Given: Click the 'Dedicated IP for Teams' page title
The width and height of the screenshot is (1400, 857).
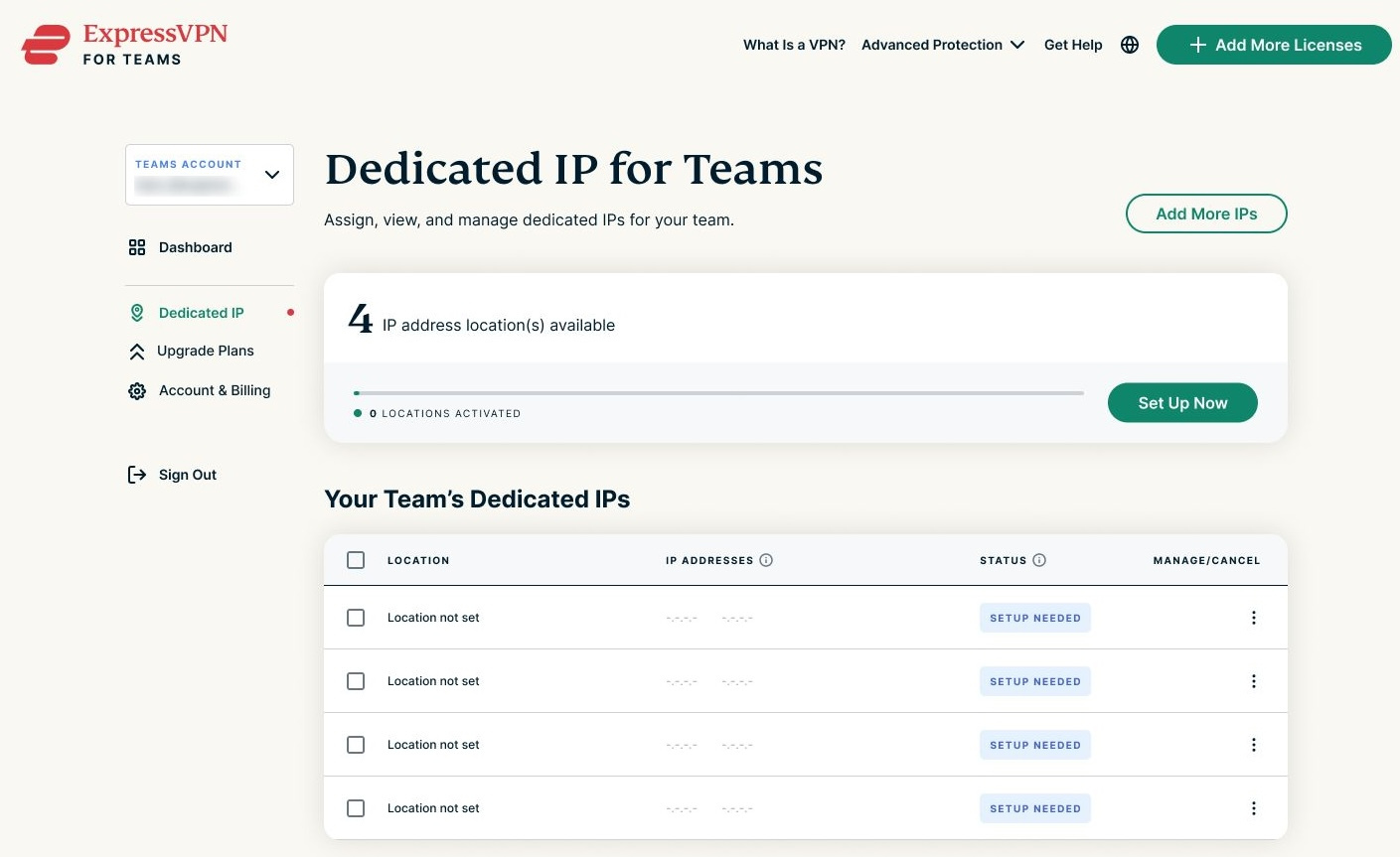Looking at the screenshot, I should click(573, 169).
